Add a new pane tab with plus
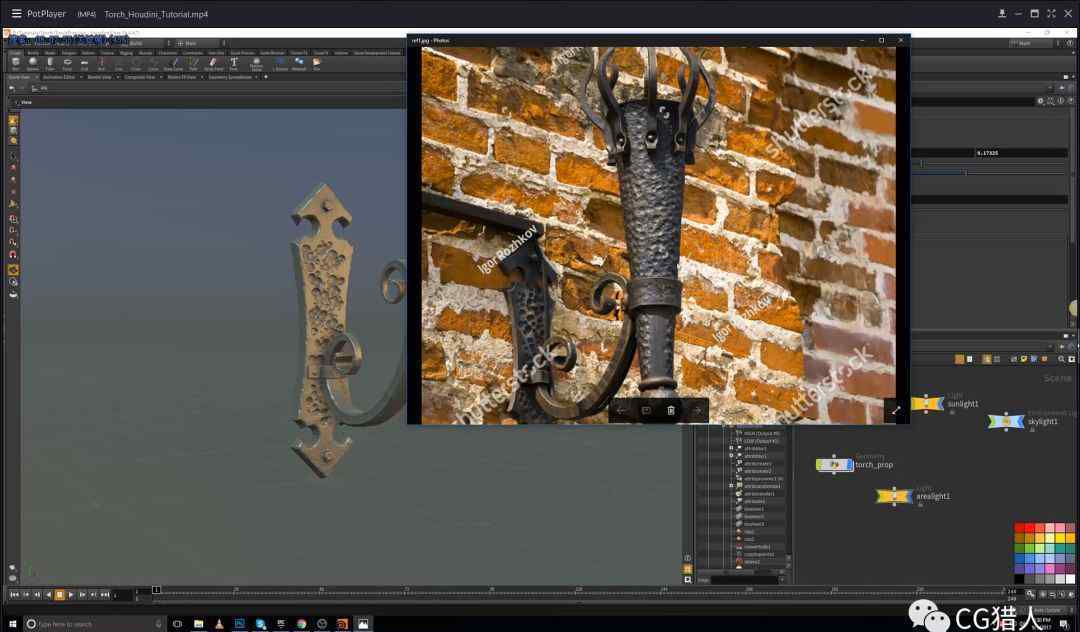 pyautogui.click(x=266, y=77)
